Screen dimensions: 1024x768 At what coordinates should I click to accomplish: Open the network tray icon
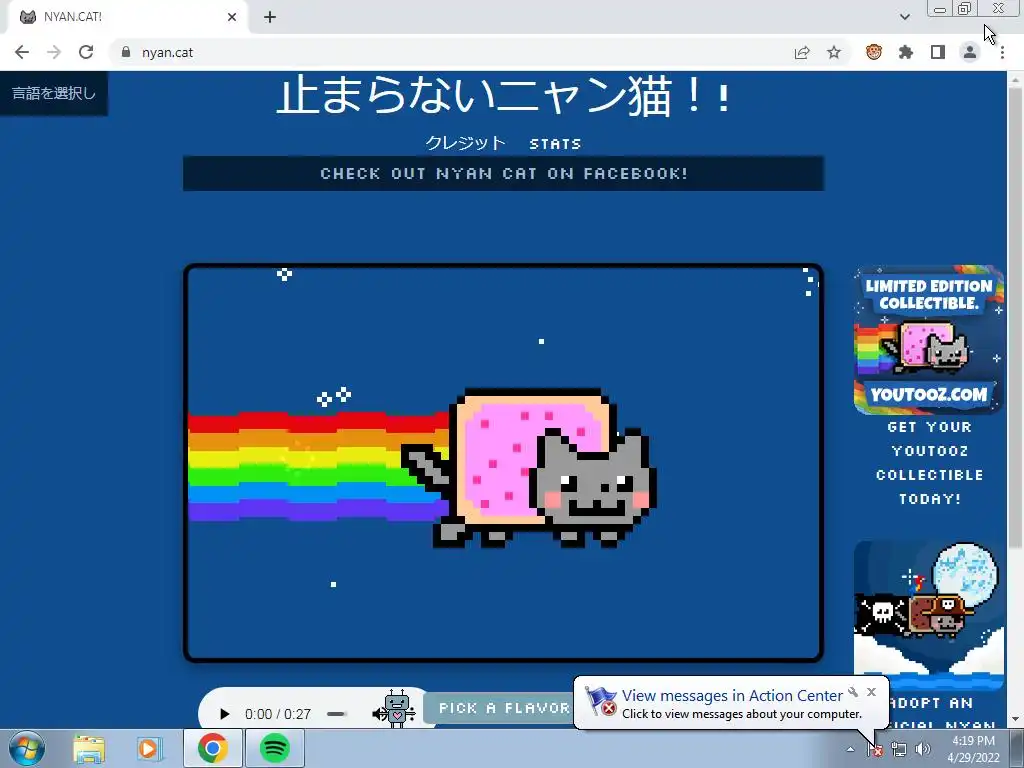[899, 749]
